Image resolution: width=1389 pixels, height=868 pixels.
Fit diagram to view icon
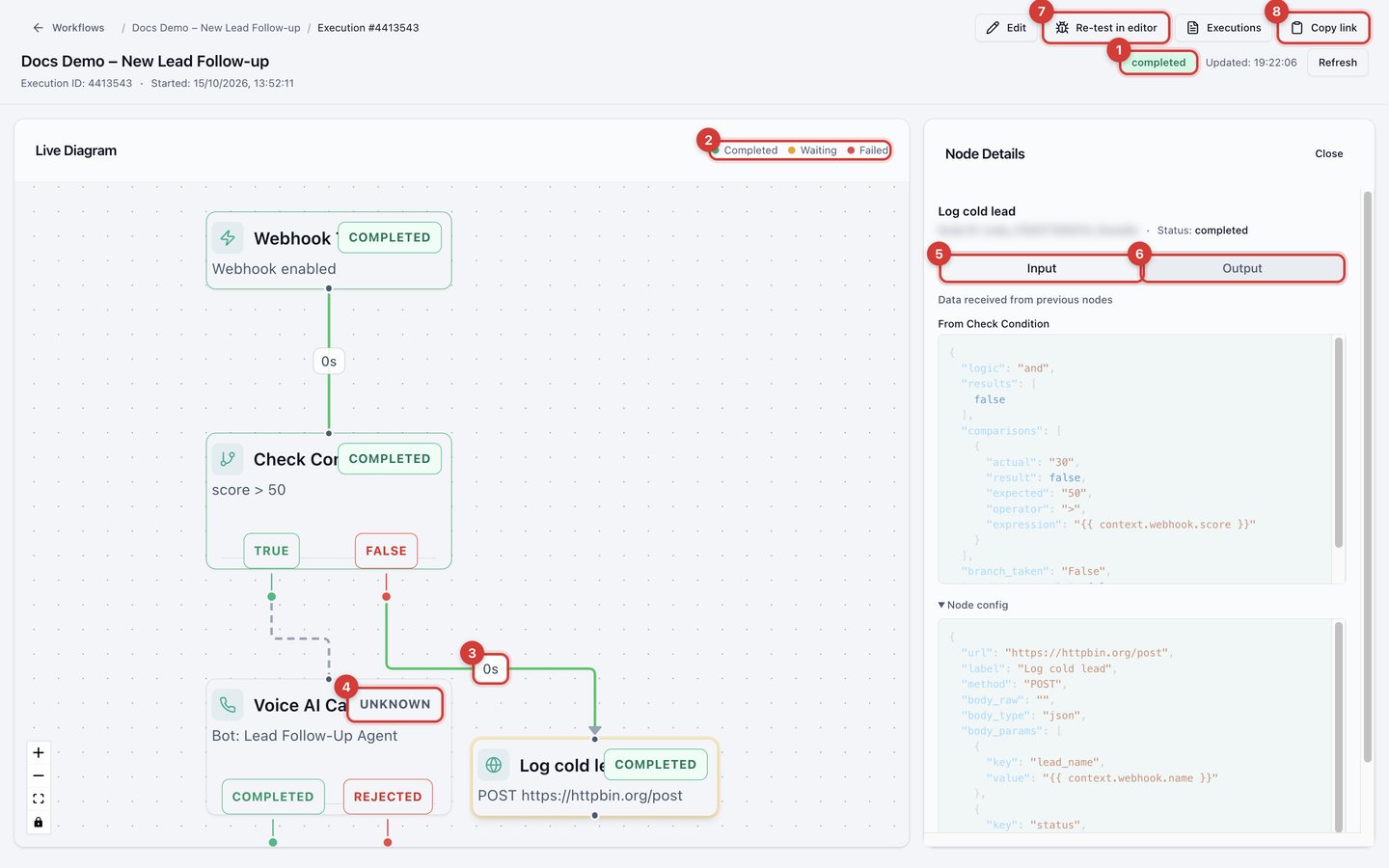point(39,799)
